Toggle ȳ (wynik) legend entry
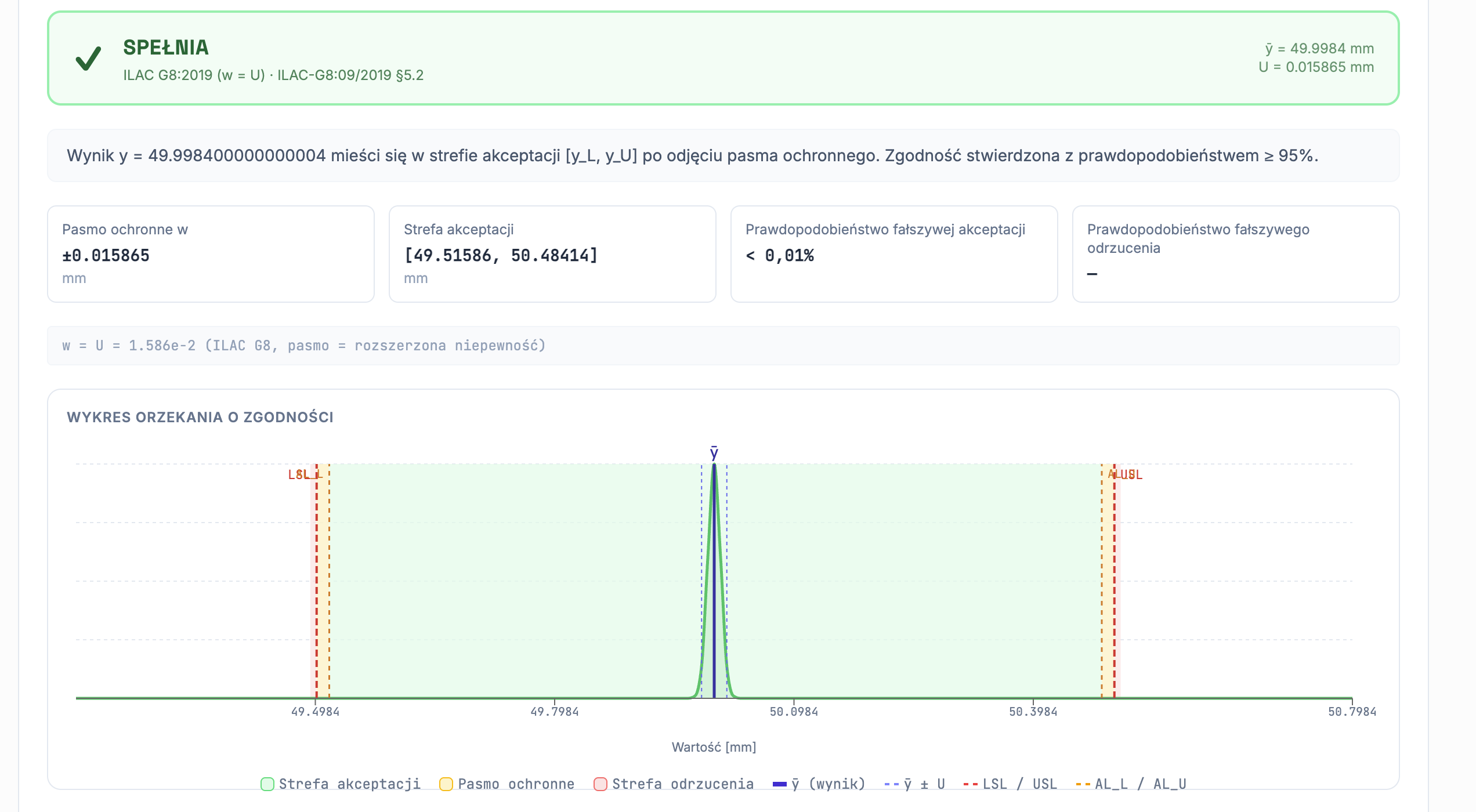This screenshot has width=1476, height=812. click(819, 784)
